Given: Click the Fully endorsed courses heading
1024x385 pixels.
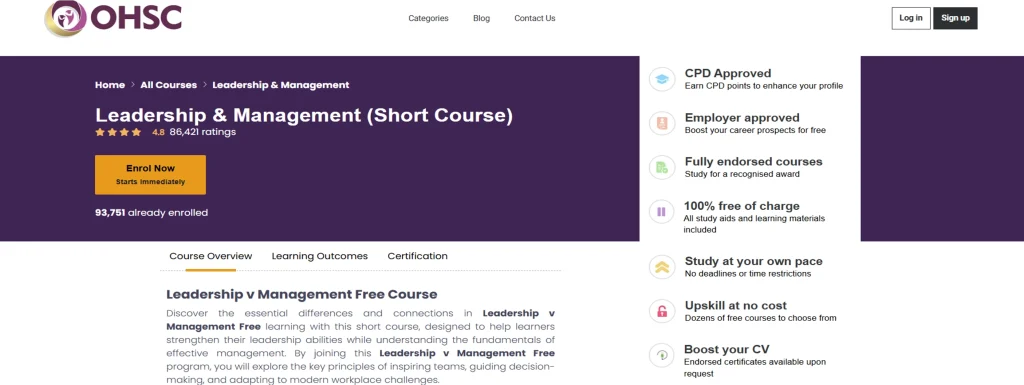Looking at the screenshot, I should (754, 162).
